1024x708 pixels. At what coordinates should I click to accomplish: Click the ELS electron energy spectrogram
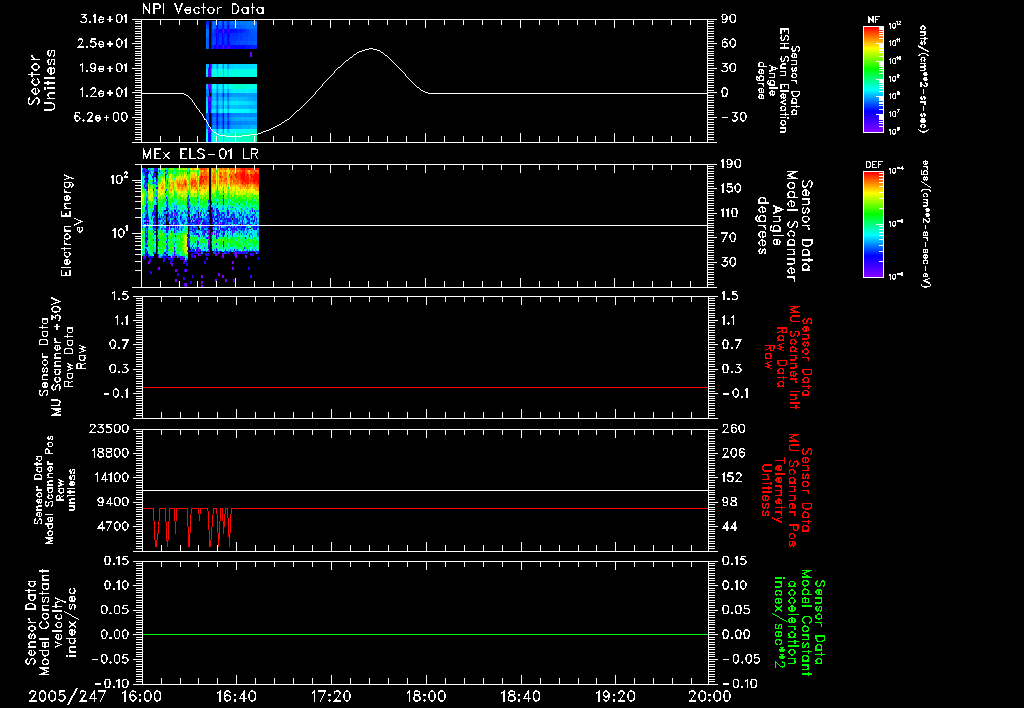(x=200, y=227)
